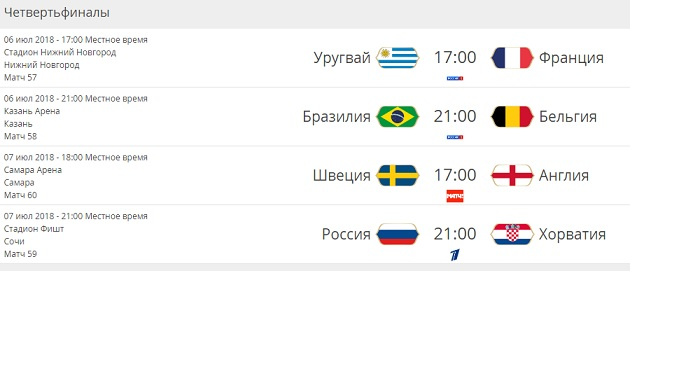680x382 pixels.
Task: Click the England flag icon
Action: (x=512, y=175)
